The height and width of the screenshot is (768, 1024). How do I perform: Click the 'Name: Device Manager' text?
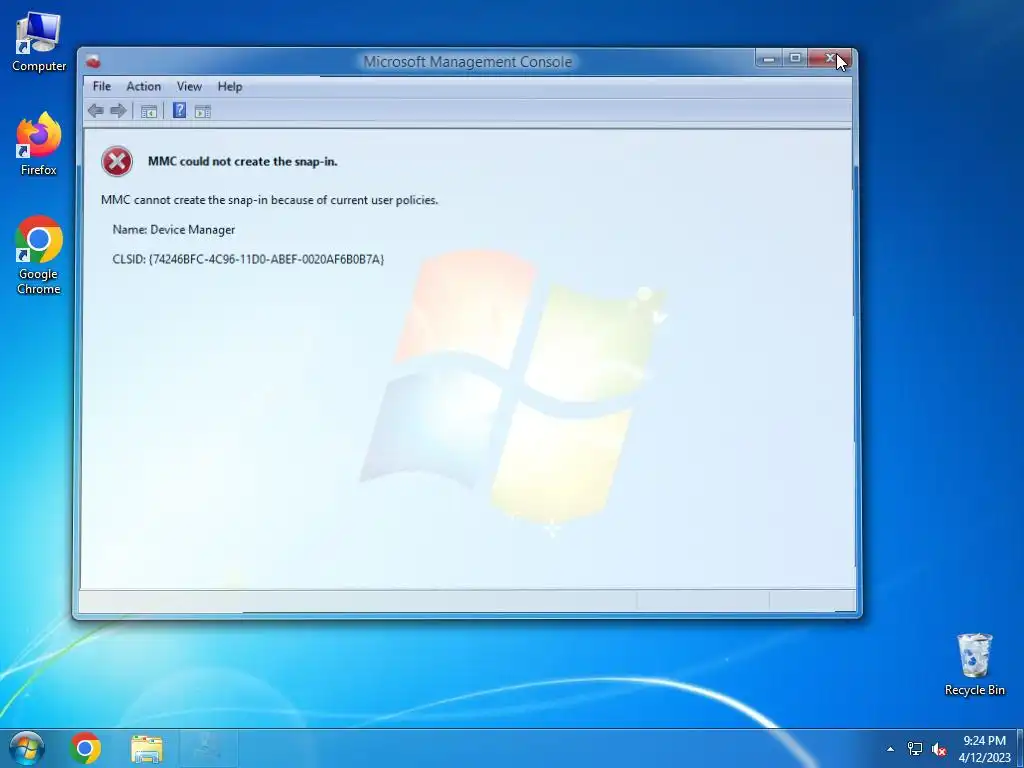pyautogui.click(x=174, y=230)
